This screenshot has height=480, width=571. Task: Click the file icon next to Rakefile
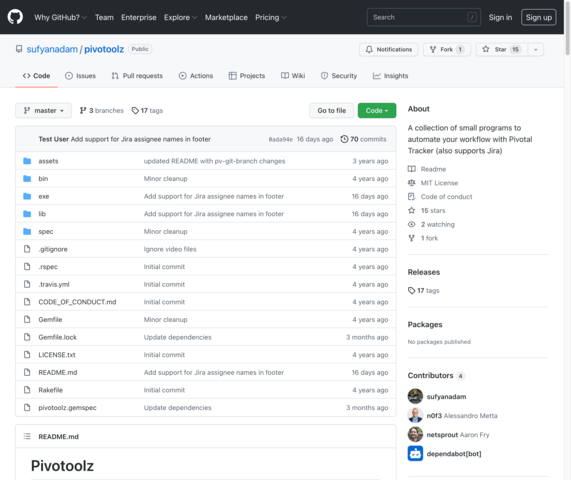pyautogui.click(x=27, y=390)
